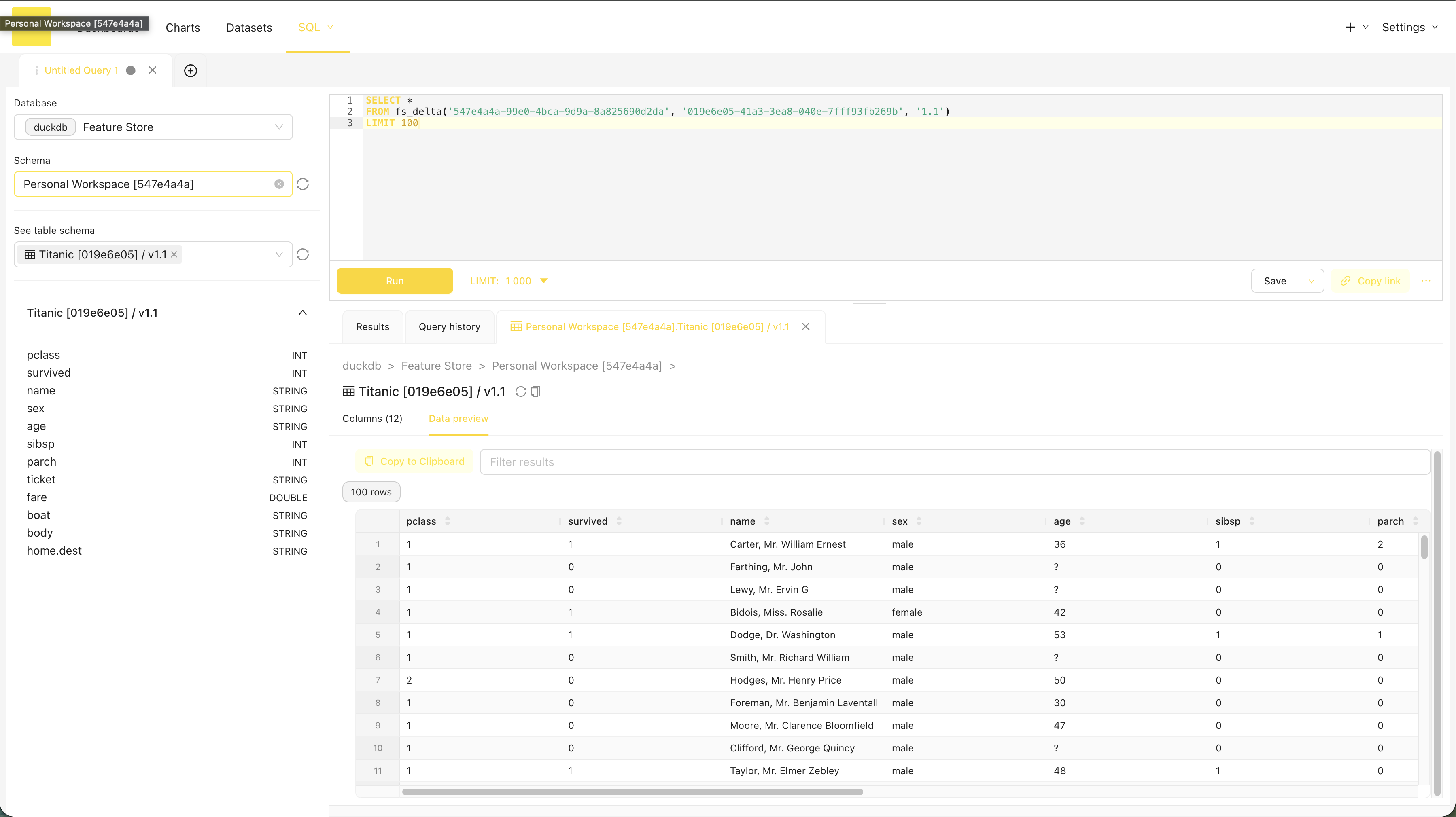Add a new query tab
Screen dimensions: 1456x817
pyautogui.click(x=191, y=71)
